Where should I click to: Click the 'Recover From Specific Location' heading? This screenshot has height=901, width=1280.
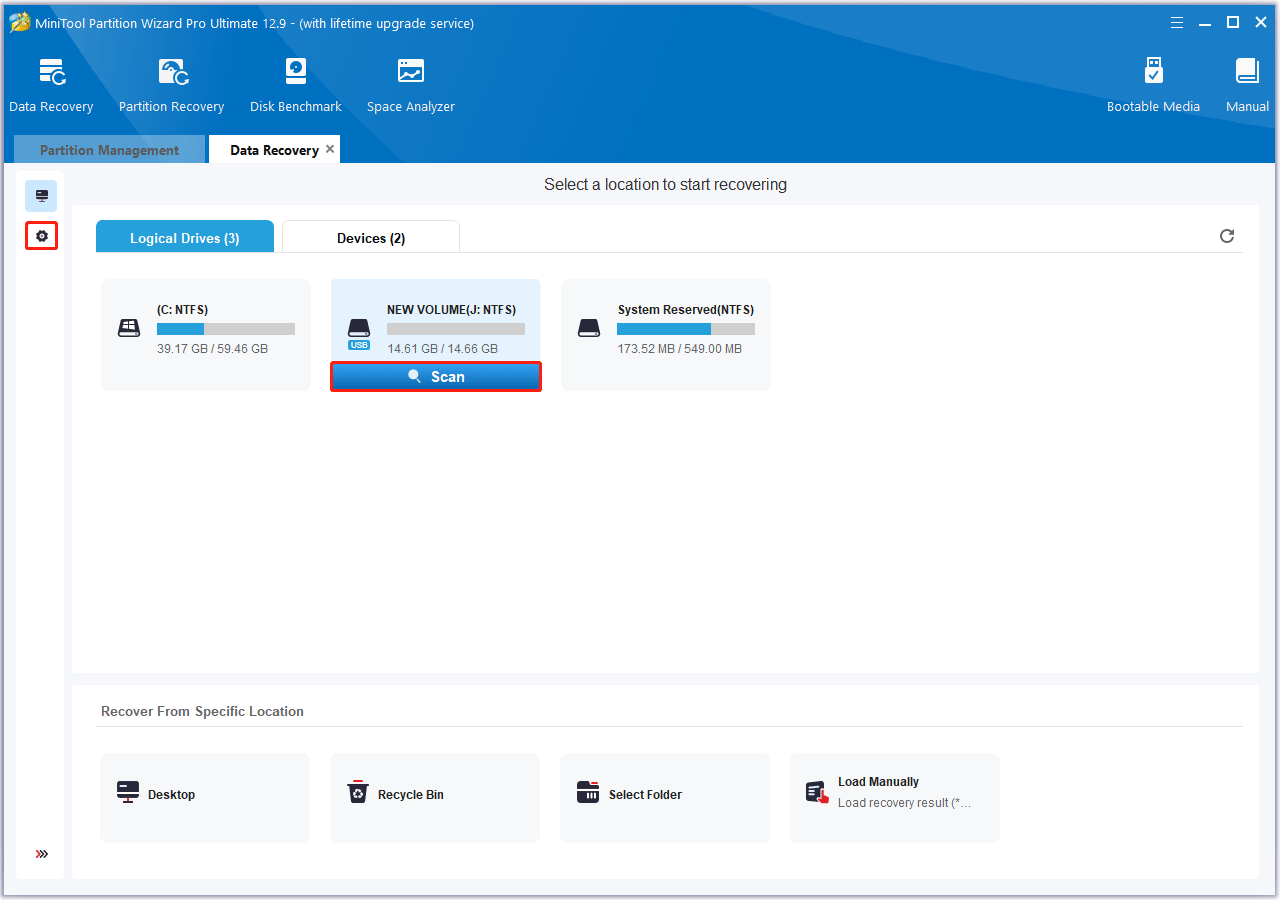[202, 712]
